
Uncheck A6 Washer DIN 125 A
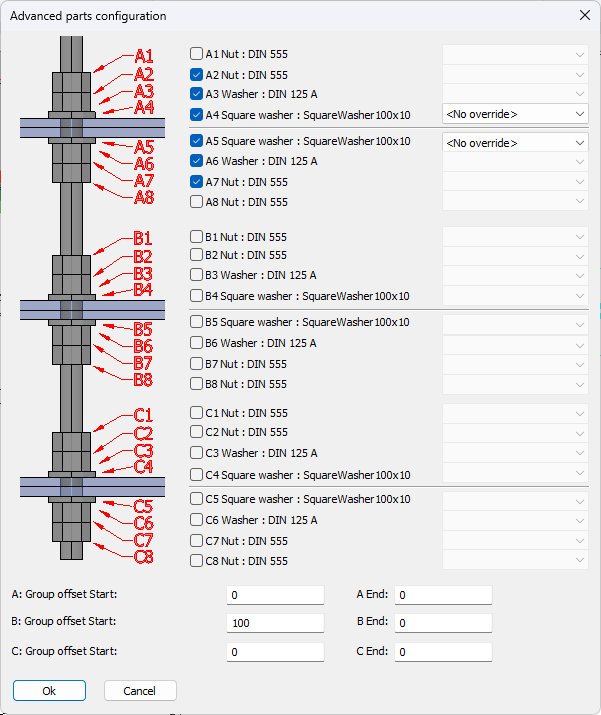click(197, 161)
